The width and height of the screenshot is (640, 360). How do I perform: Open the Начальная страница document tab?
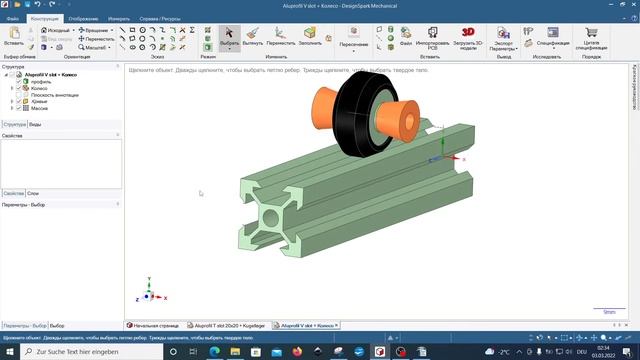153,326
